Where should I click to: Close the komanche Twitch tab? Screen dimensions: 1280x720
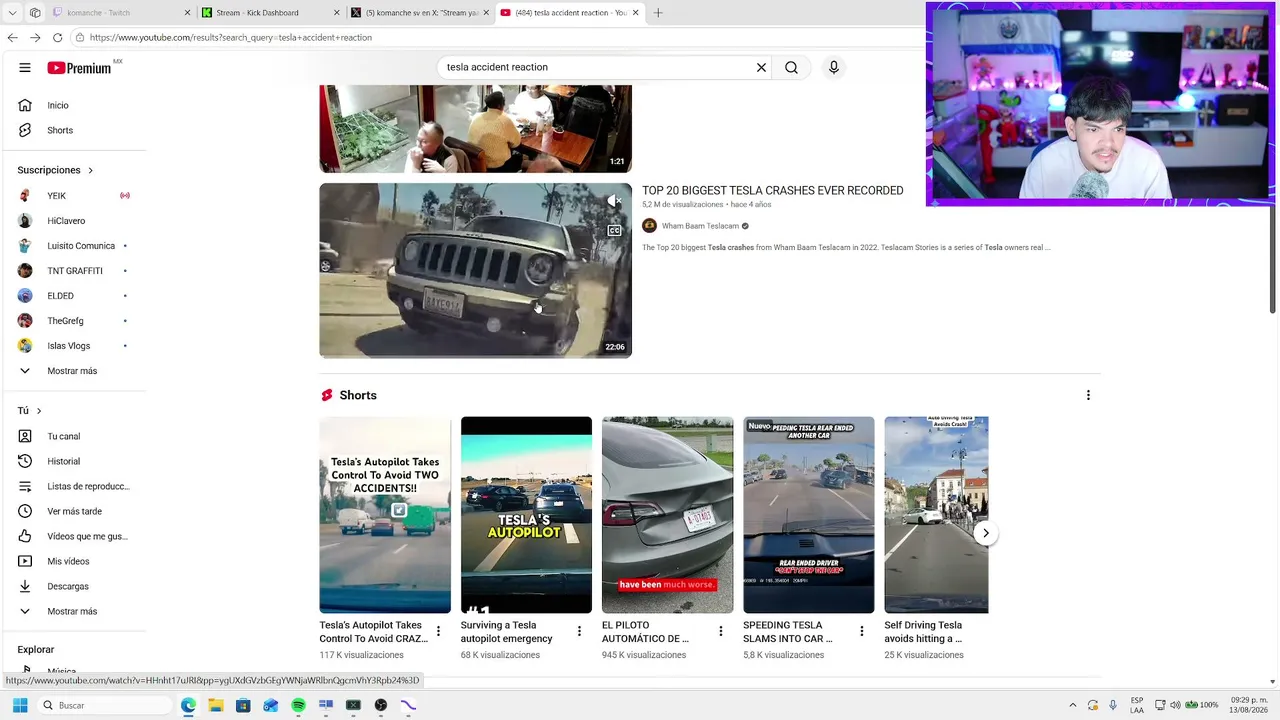tap(187, 13)
